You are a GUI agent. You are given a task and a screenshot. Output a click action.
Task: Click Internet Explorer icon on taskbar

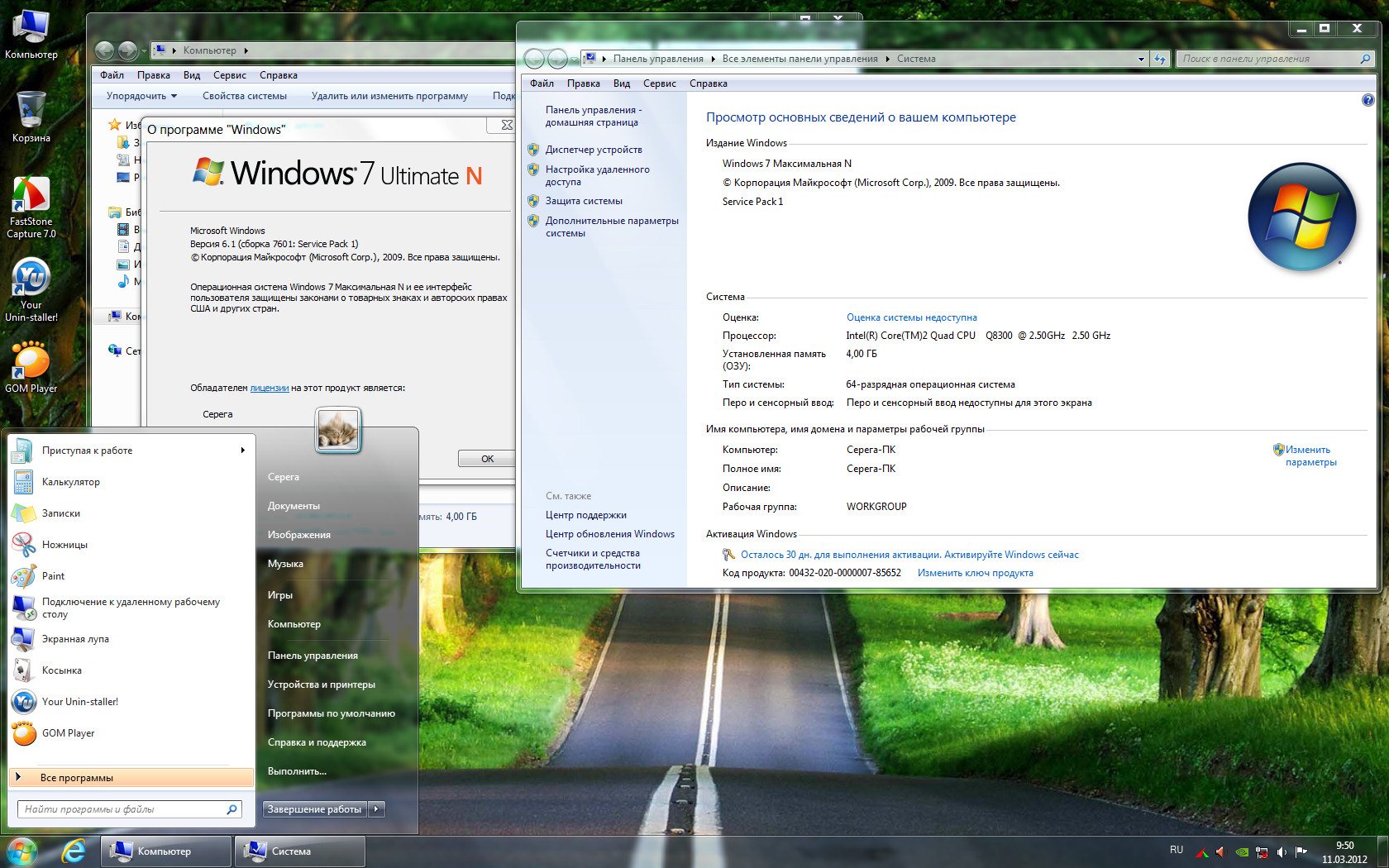pyautogui.click(x=74, y=851)
